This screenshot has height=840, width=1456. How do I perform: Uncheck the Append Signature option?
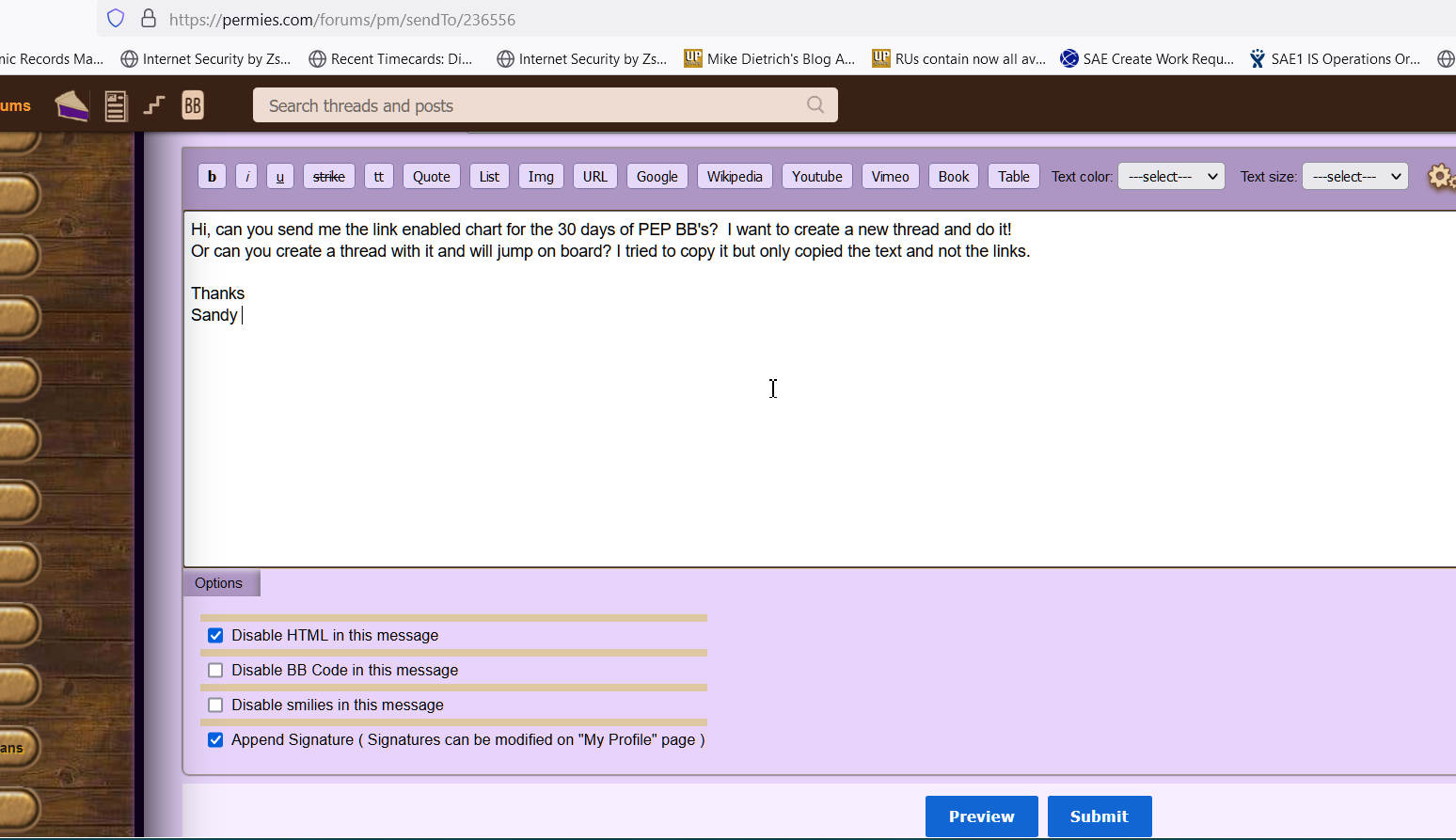click(x=215, y=740)
